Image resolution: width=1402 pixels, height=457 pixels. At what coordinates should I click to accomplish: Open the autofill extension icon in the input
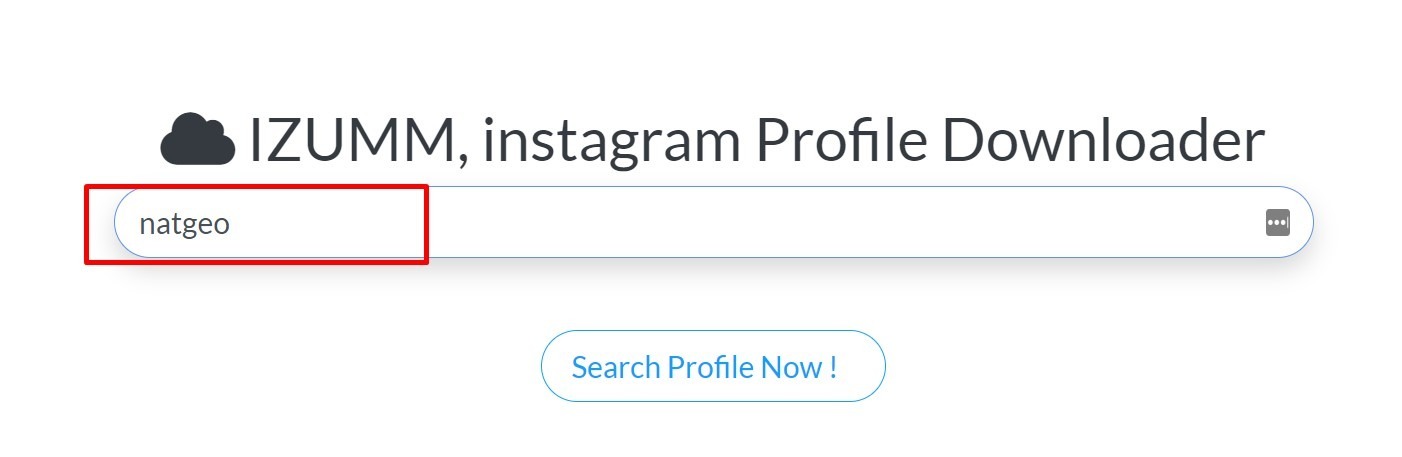click(1277, 223)
